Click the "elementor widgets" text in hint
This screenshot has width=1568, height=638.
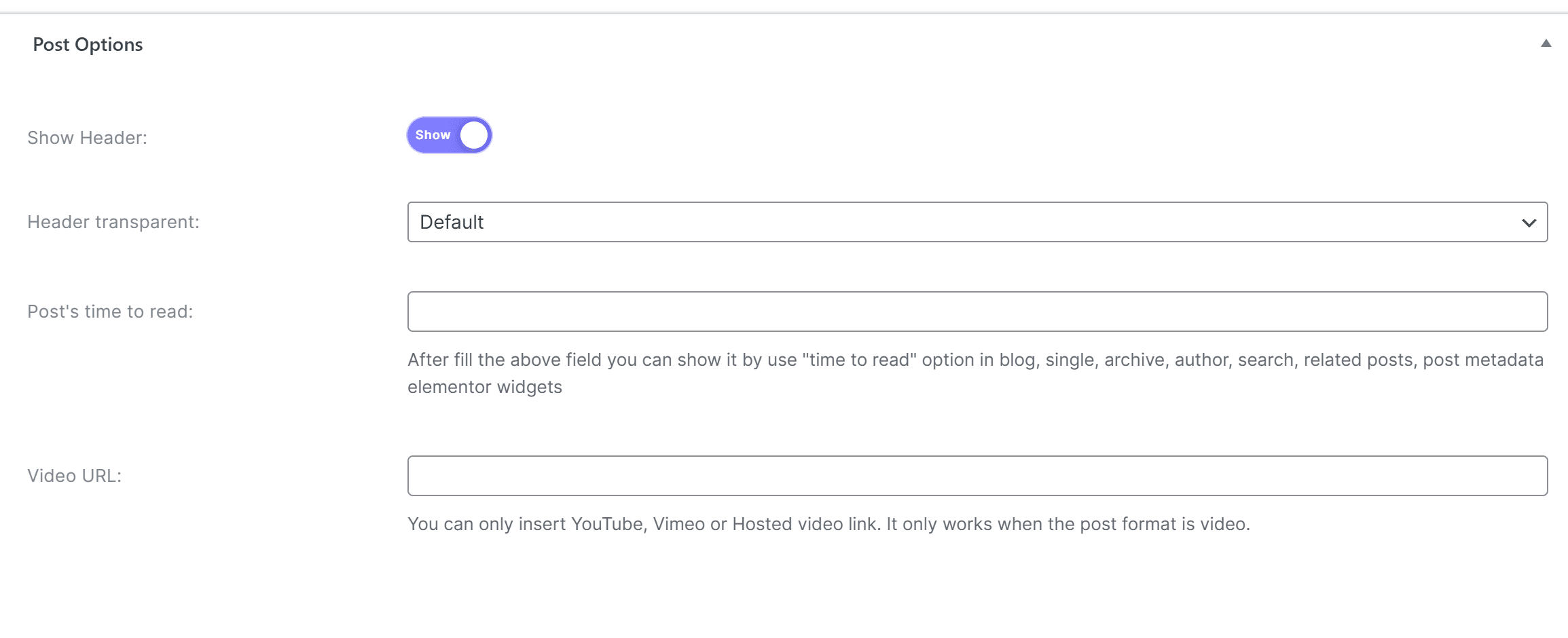(x=485, y=387)
